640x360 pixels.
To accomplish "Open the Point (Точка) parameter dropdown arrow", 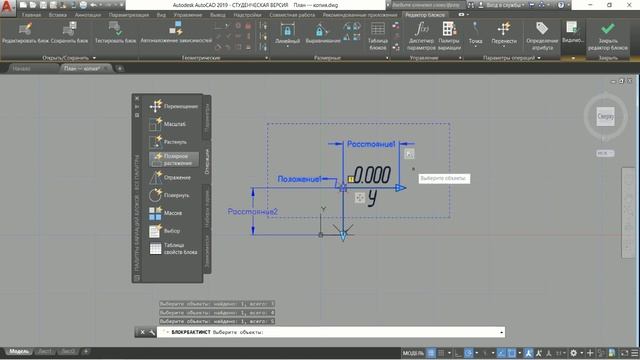I will 476,47.
